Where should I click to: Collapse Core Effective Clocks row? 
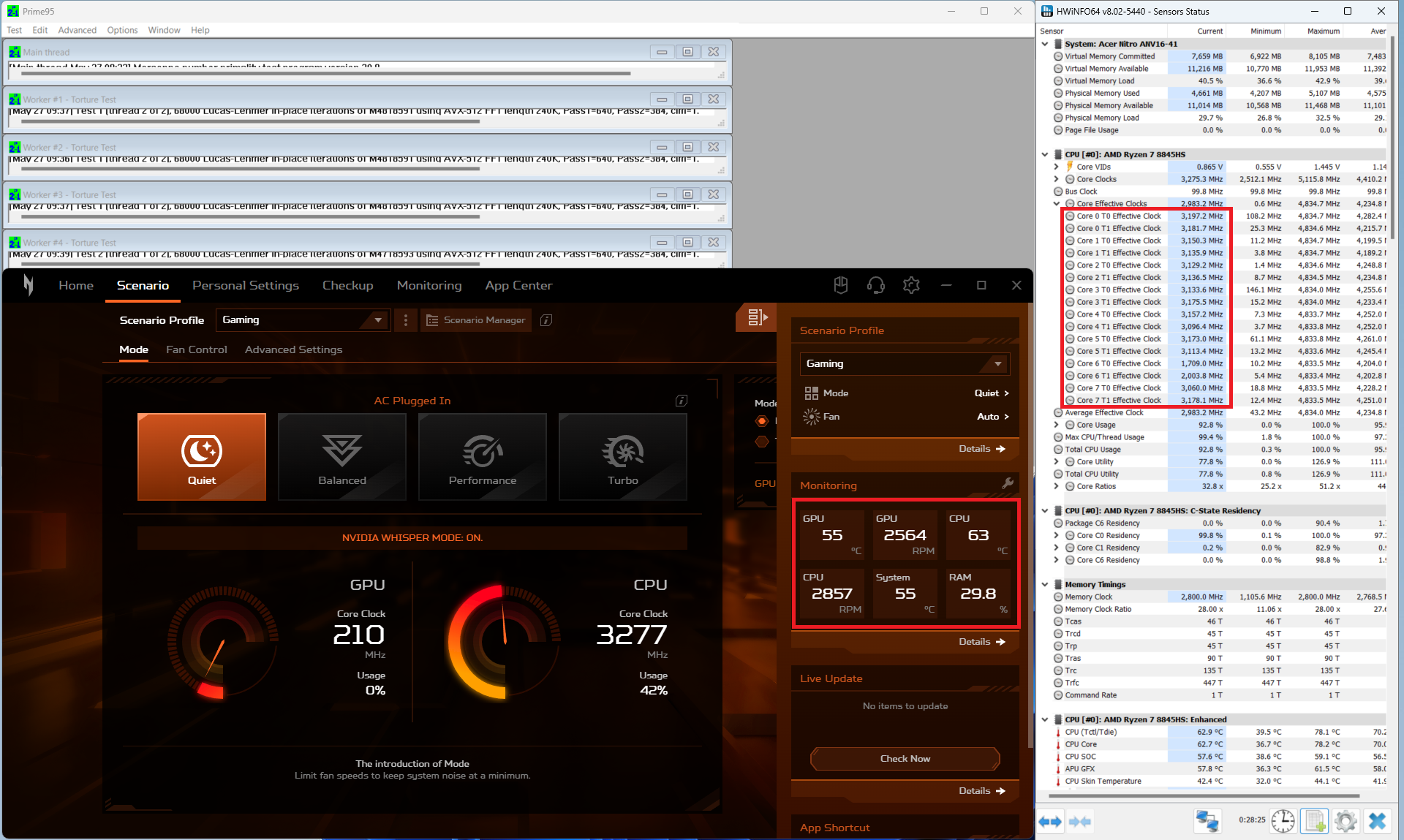pos(1057,204)
